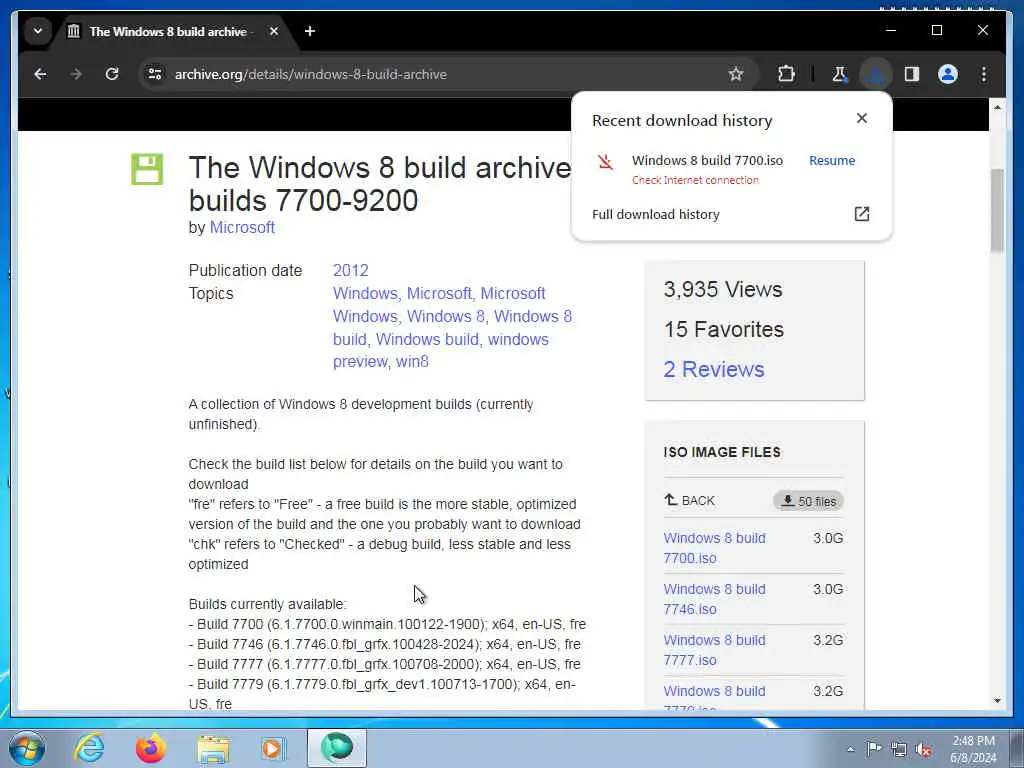The image size is (1024, 768).
Task: Download all via 50 files button
Action: coord(808,502)
